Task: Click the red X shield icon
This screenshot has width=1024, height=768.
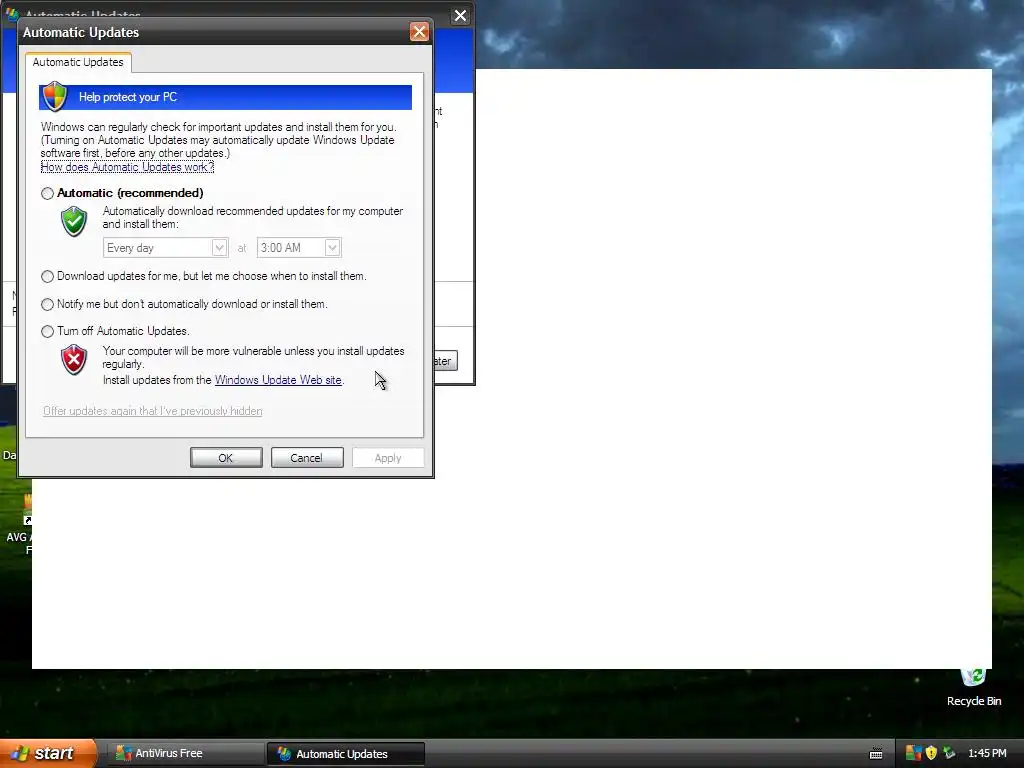Action: coord(74,360)
